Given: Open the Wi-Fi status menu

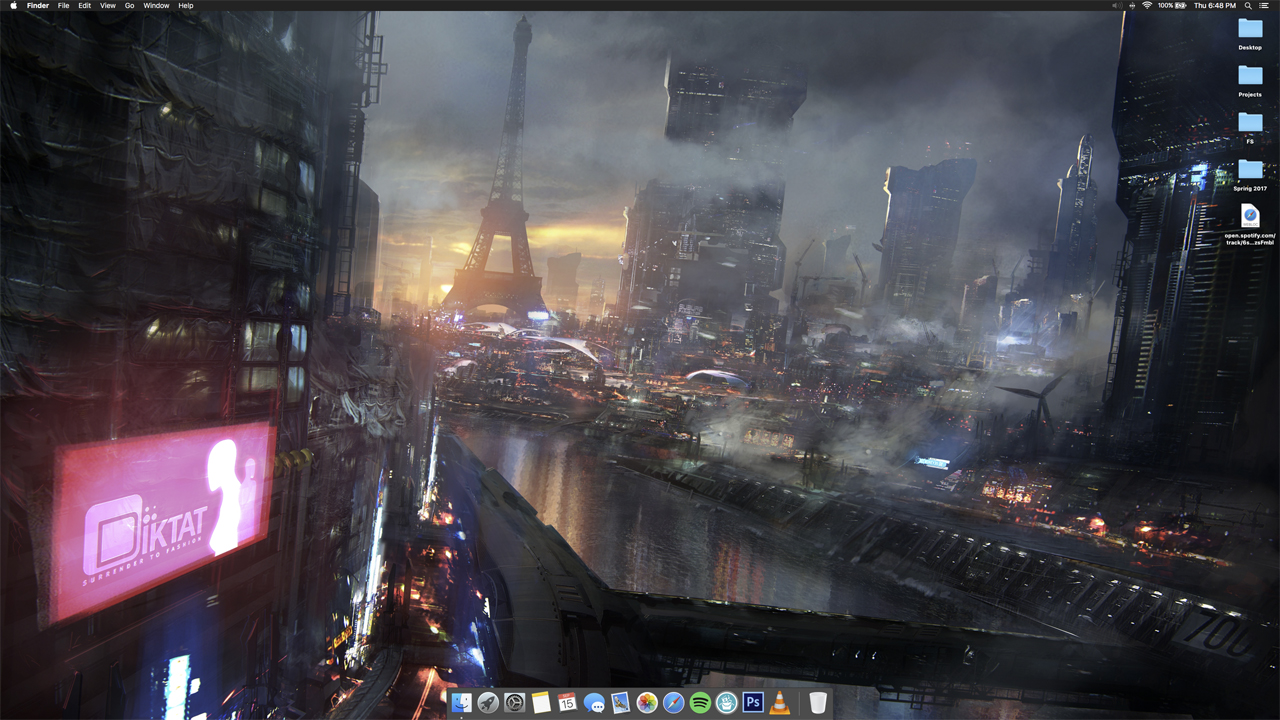Looking at the screenshot, I should click(x=1146, y=5).
